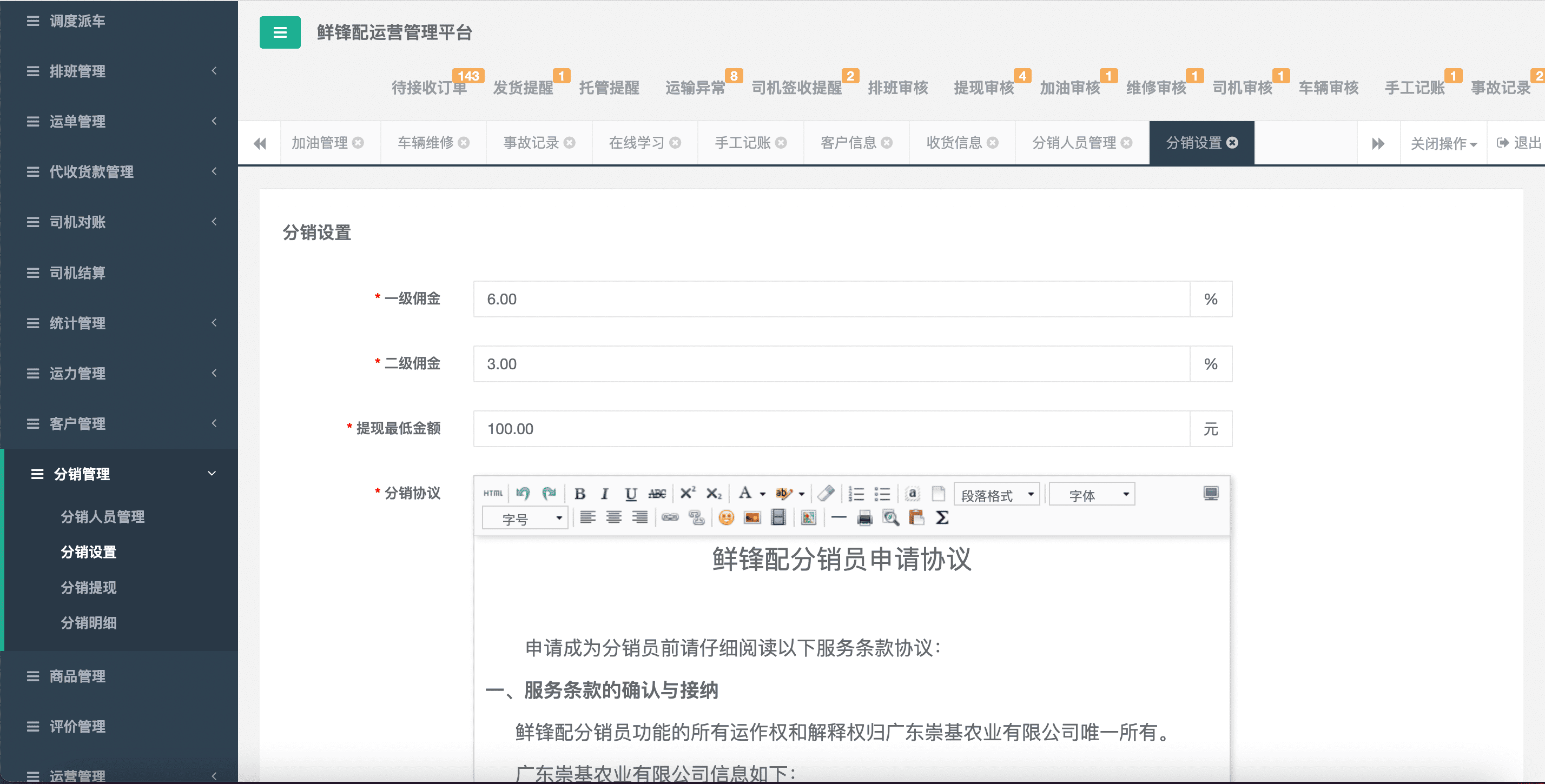
Task: Align text left in editor
Action: tap(587, 517)
